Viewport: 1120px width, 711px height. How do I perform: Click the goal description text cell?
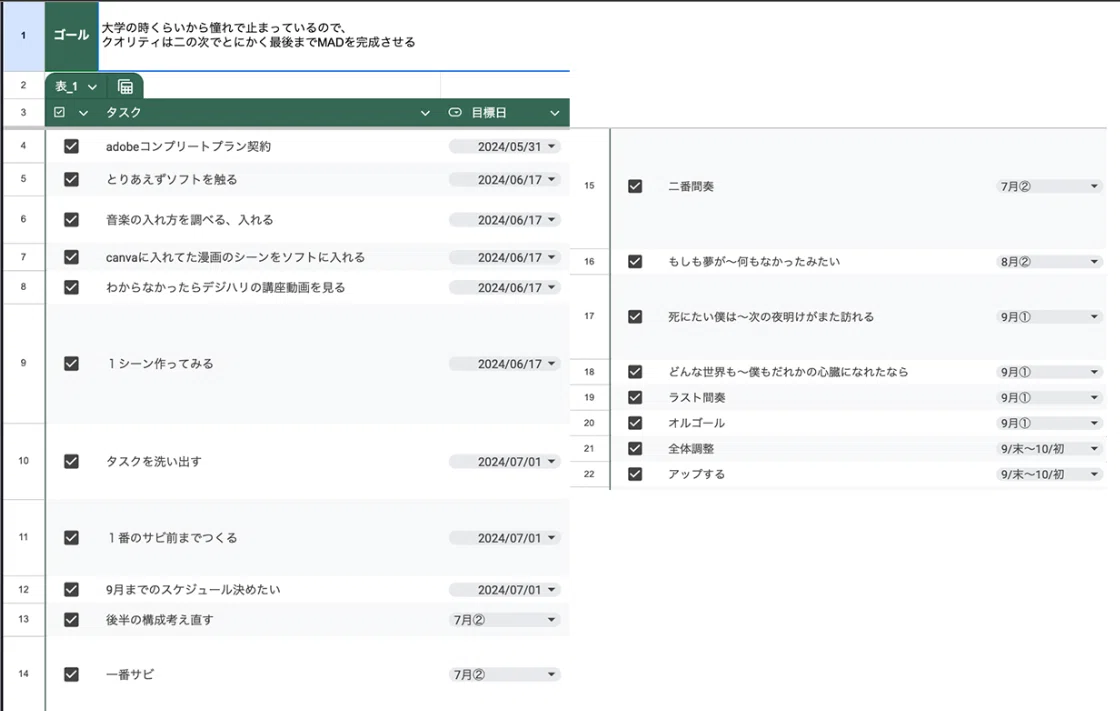334,36
